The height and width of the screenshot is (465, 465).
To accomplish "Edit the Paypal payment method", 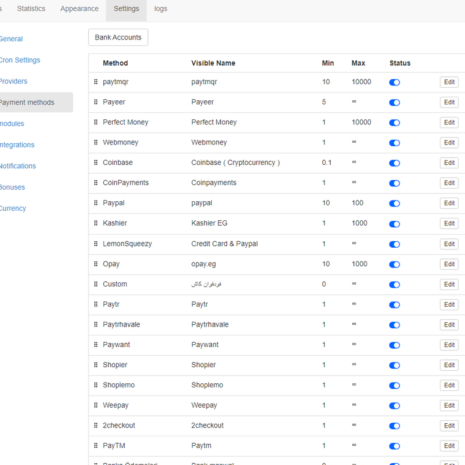I will (x=449, y=203).
